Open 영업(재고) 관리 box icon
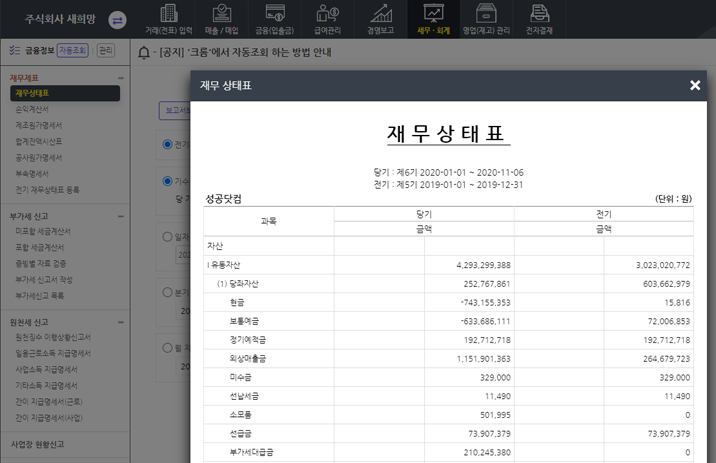This screenshot has height=463, width=716. (x=486, y=14)
